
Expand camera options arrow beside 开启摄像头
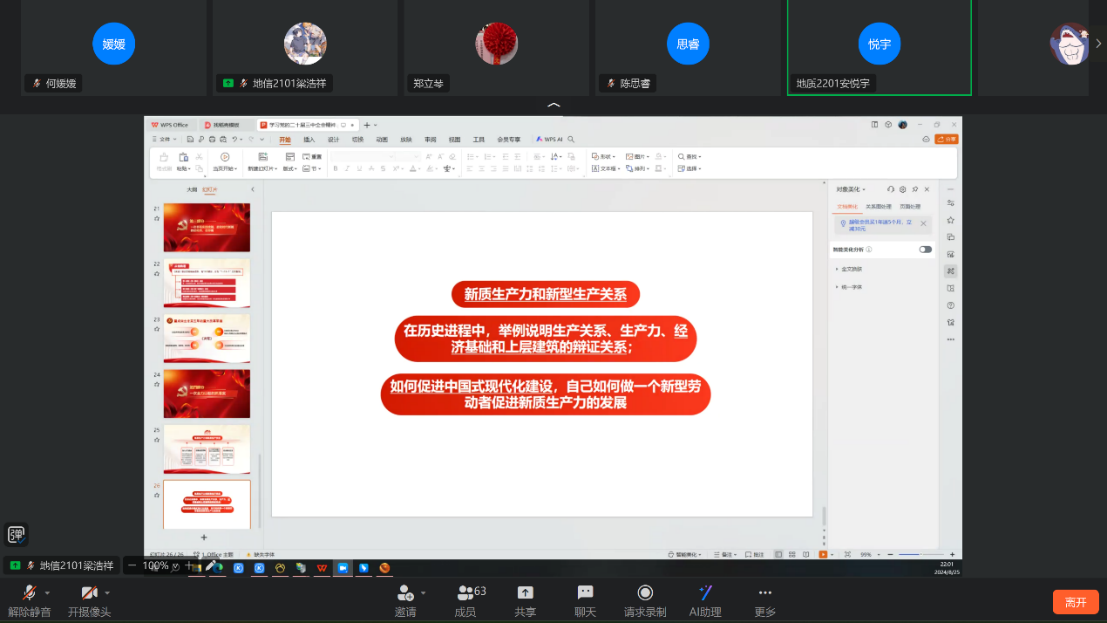click(x=109, y=592)
